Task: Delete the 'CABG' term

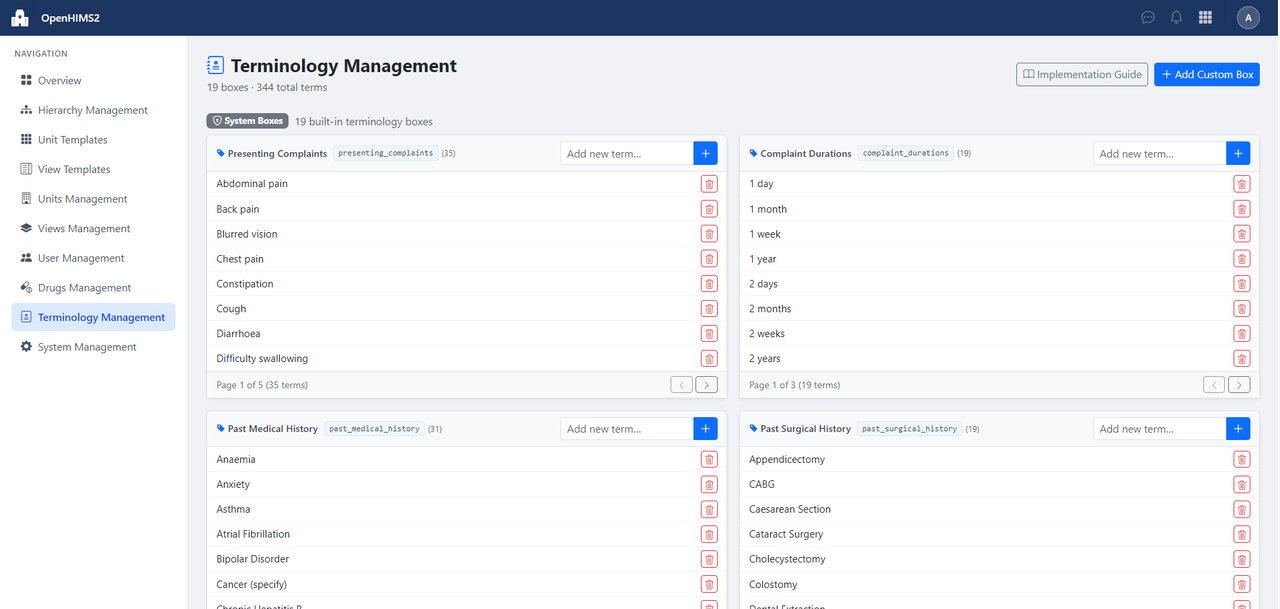Action: coord(1242,485)
